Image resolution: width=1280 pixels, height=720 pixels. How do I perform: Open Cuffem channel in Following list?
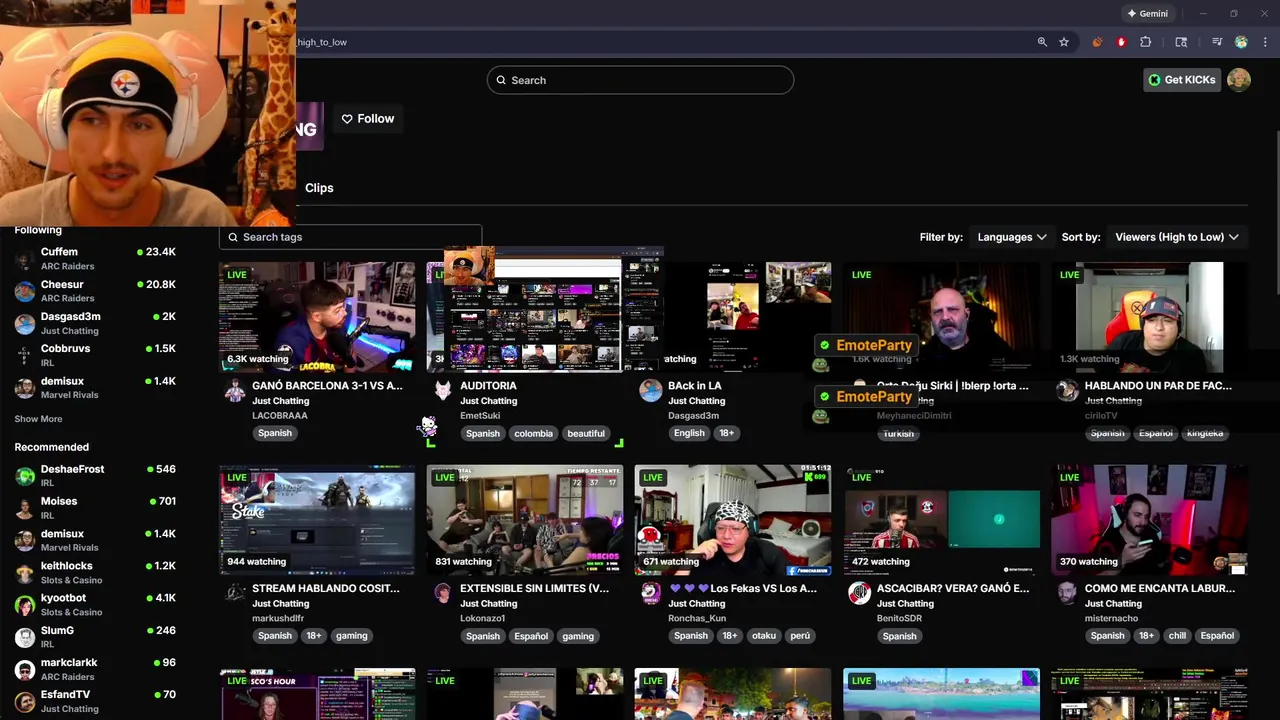(95, 259)
